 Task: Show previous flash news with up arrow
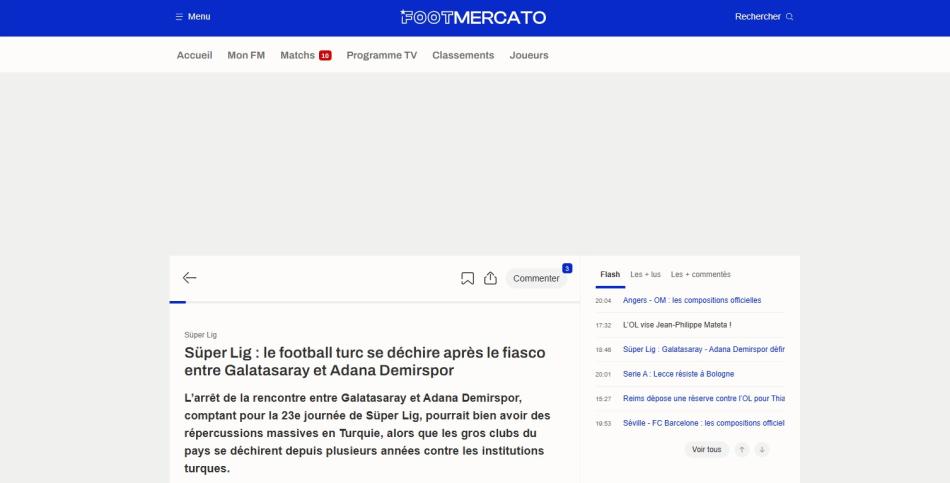click(x=742, y=450)
